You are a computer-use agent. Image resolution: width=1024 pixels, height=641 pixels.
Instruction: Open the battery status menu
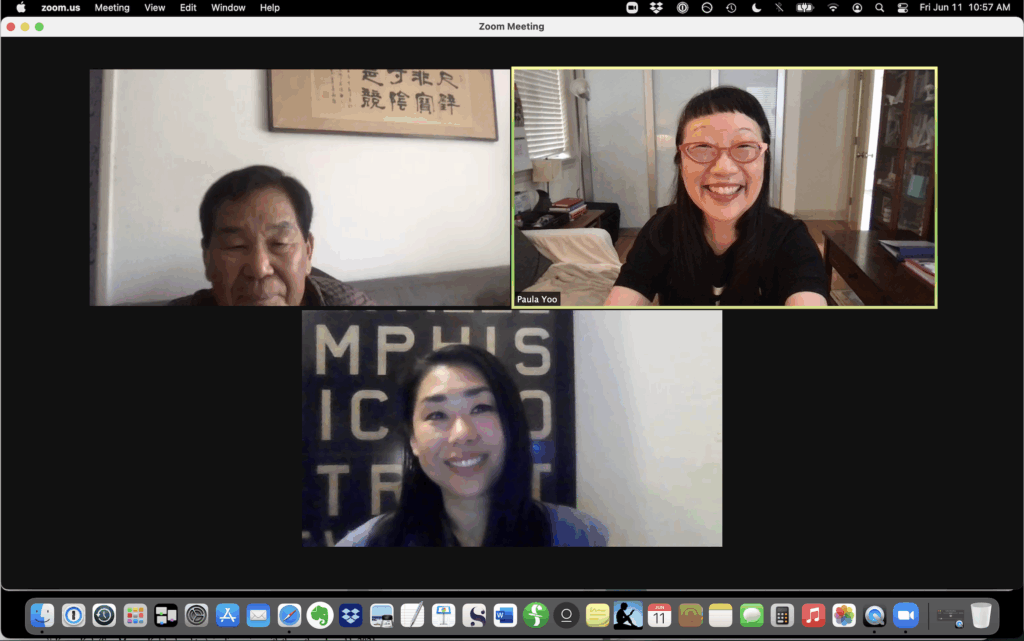(805, 7)
